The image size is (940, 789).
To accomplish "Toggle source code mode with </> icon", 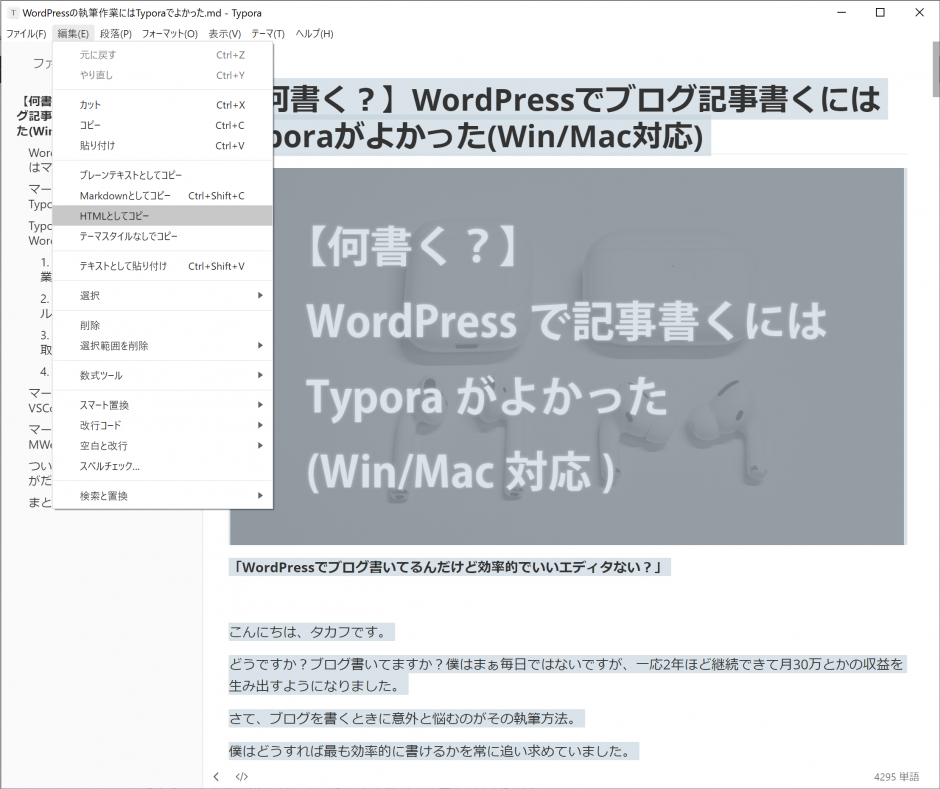I will point(240,776).
